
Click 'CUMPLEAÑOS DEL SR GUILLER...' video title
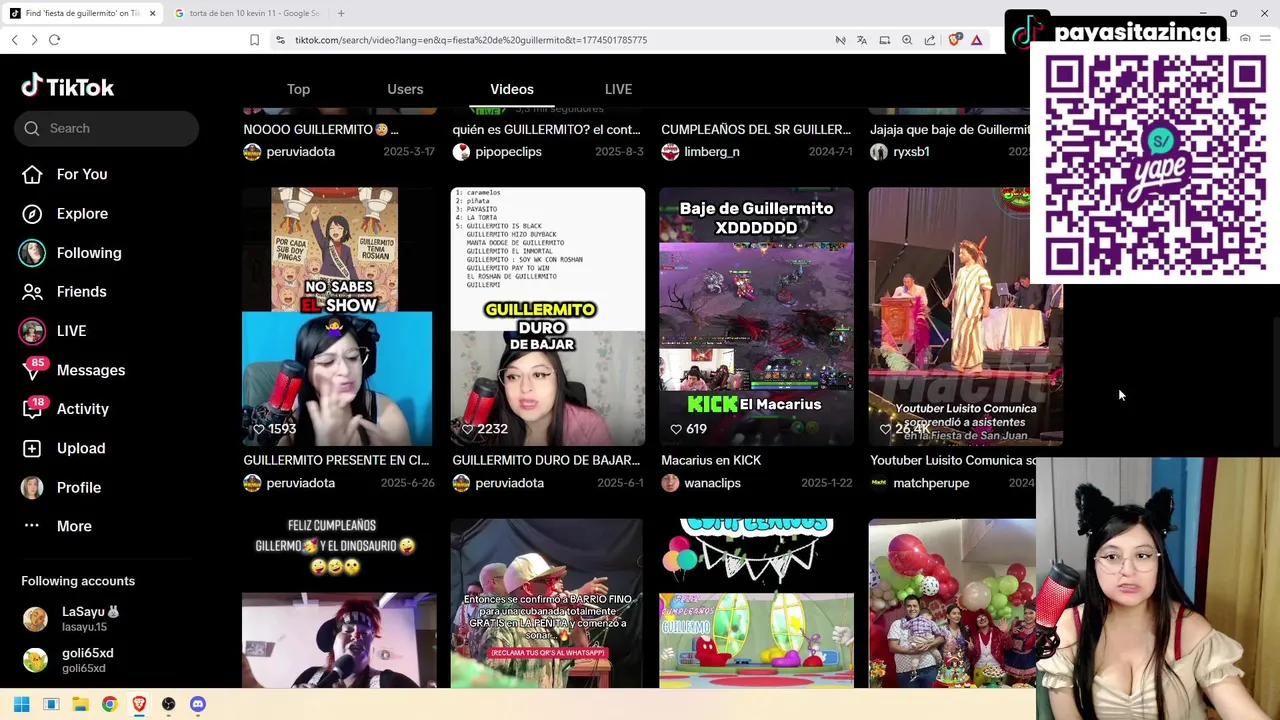(x=756, y=129)
